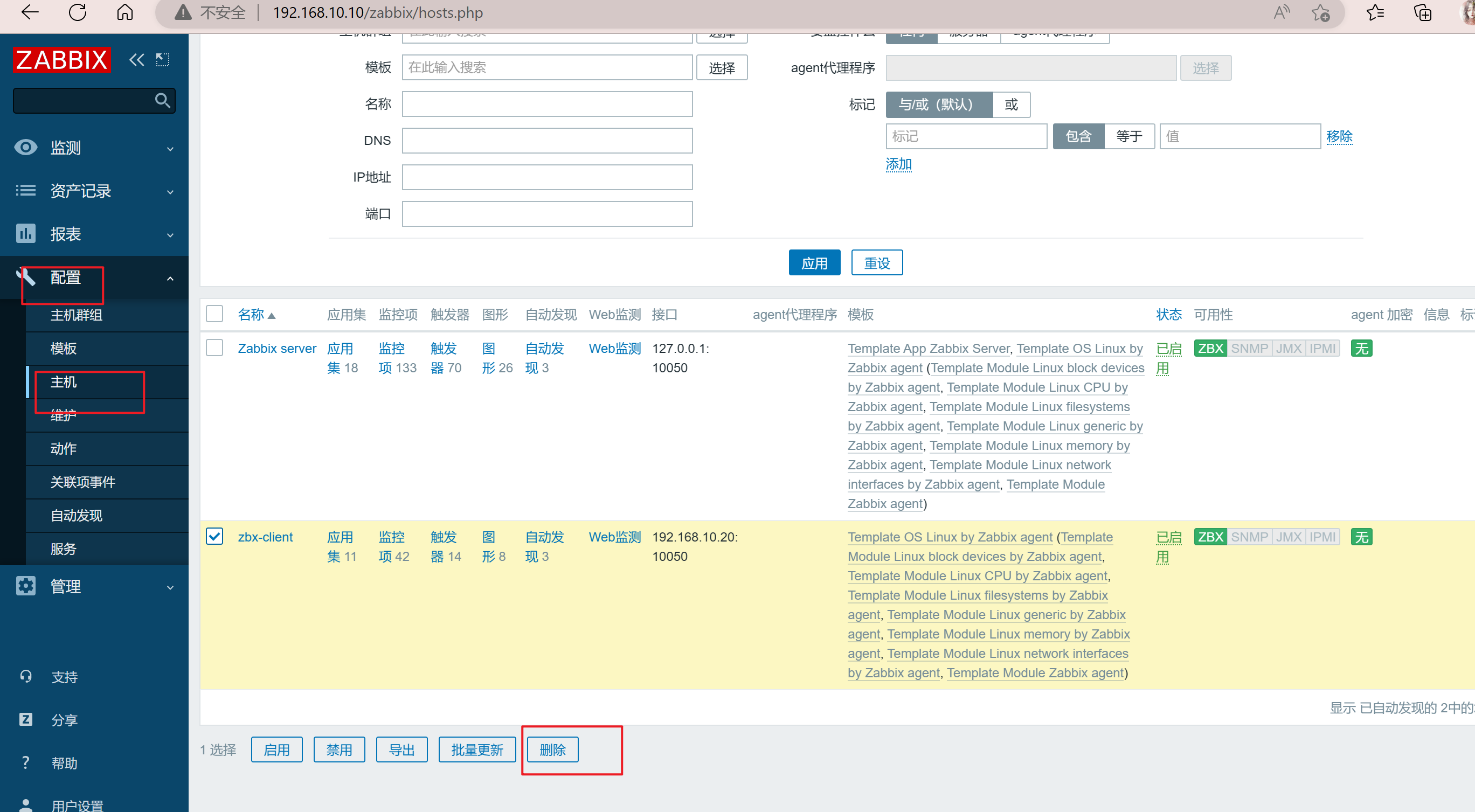The image size is (1475, 812).
Task: Click the User settings person icon
Action: coord(26,804)
